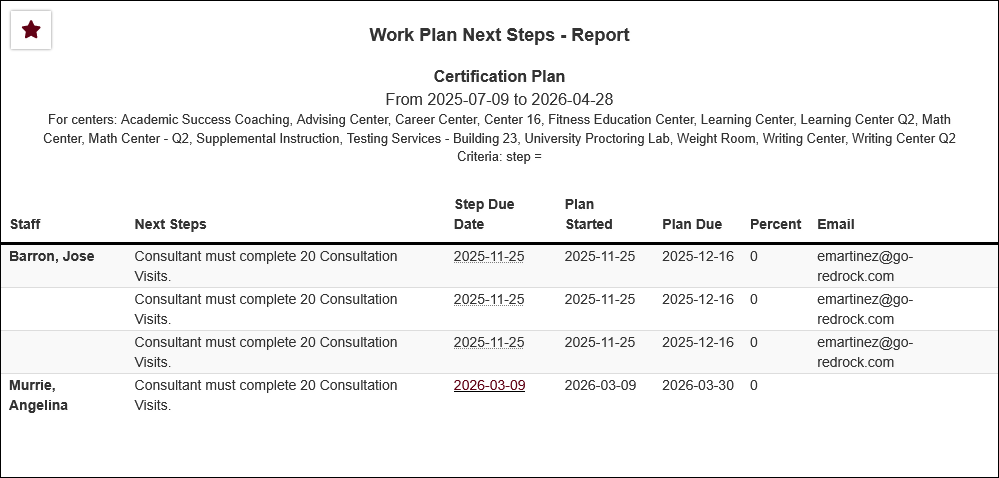
Task: Sort by the Percent column header
Action: click(775, 224)
